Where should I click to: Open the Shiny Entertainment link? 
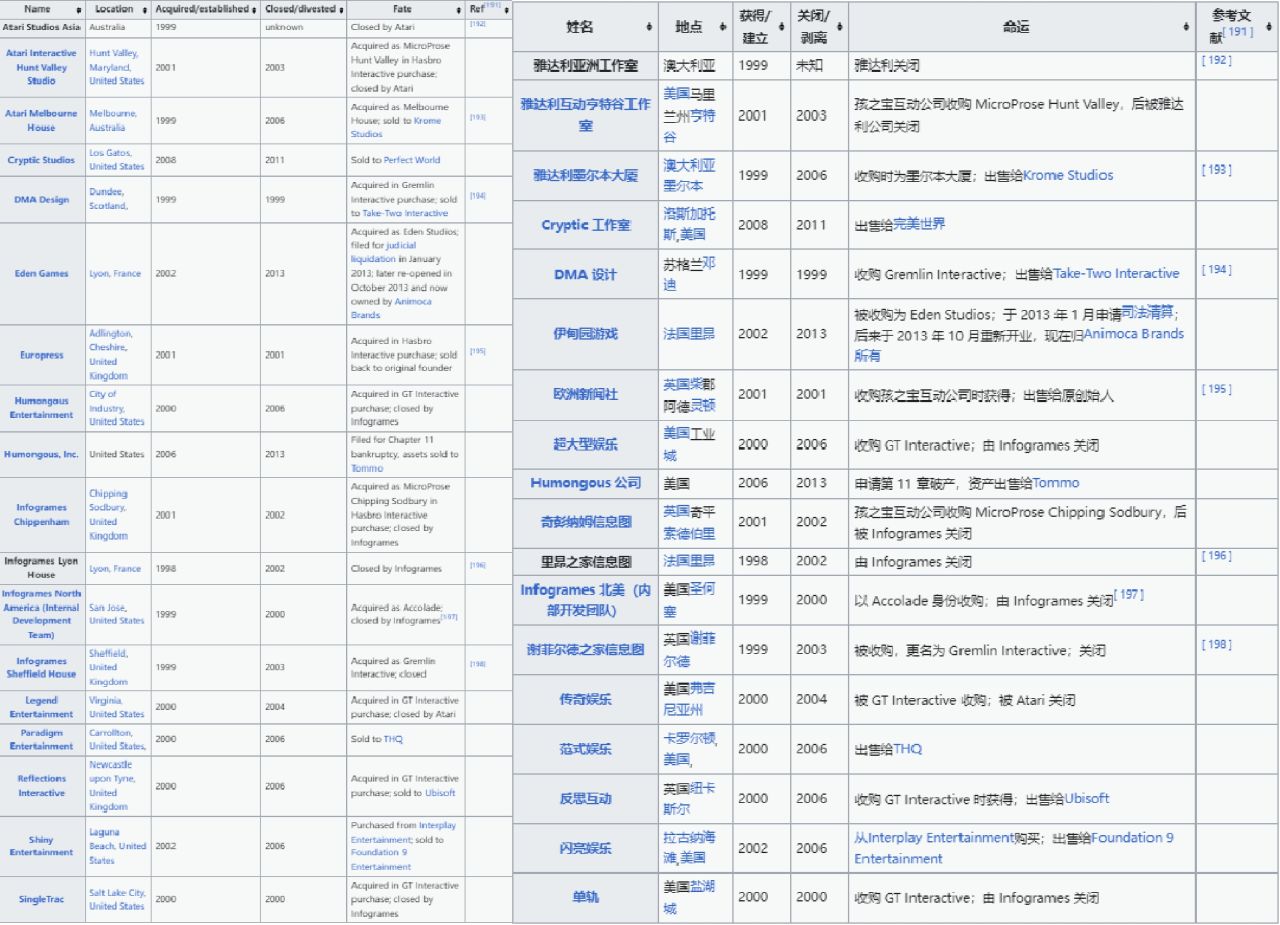click(41, 846)
